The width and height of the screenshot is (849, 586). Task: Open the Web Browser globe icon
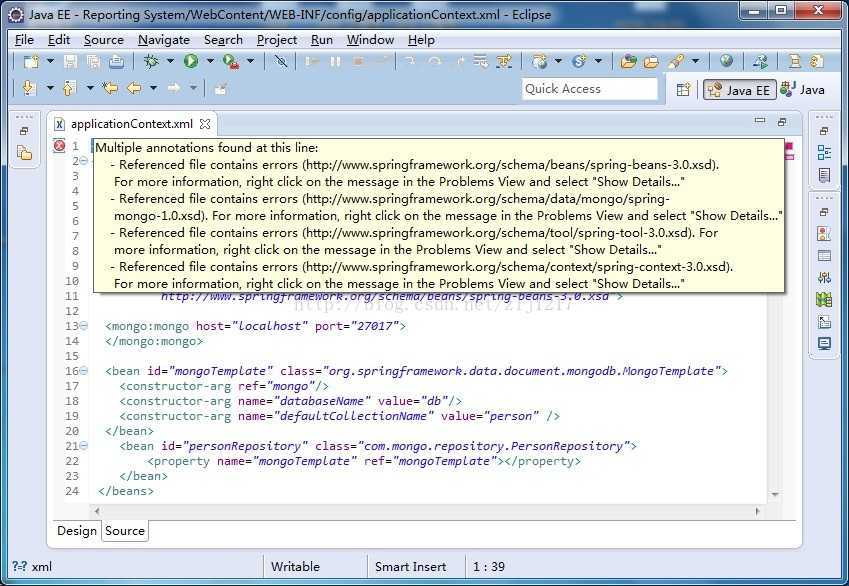(x=727, y=61)
